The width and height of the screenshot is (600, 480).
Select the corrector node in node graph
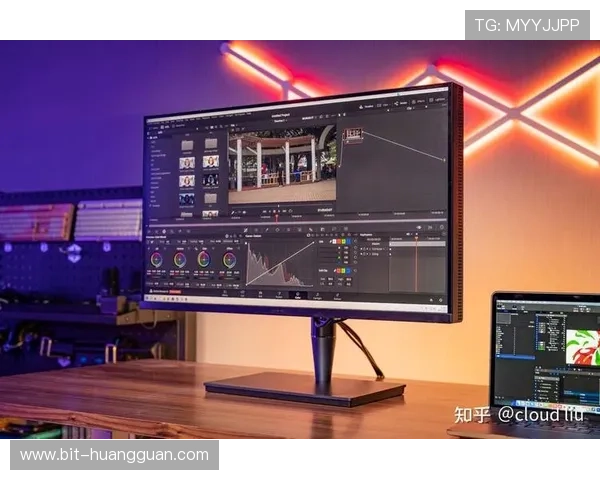[x=353, y=134]
